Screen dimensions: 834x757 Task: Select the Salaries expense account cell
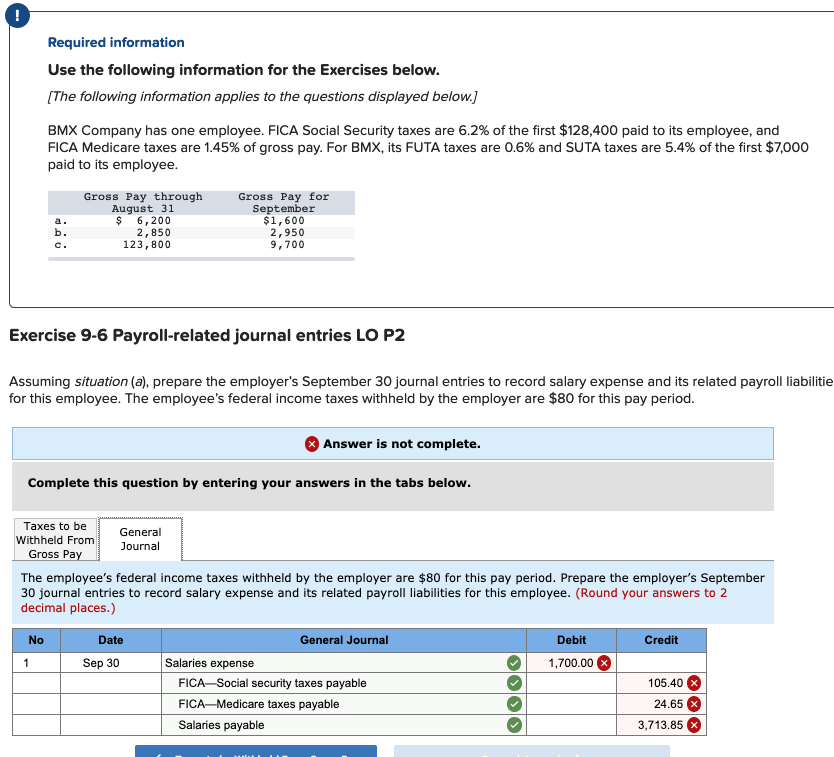pos(344,663)
